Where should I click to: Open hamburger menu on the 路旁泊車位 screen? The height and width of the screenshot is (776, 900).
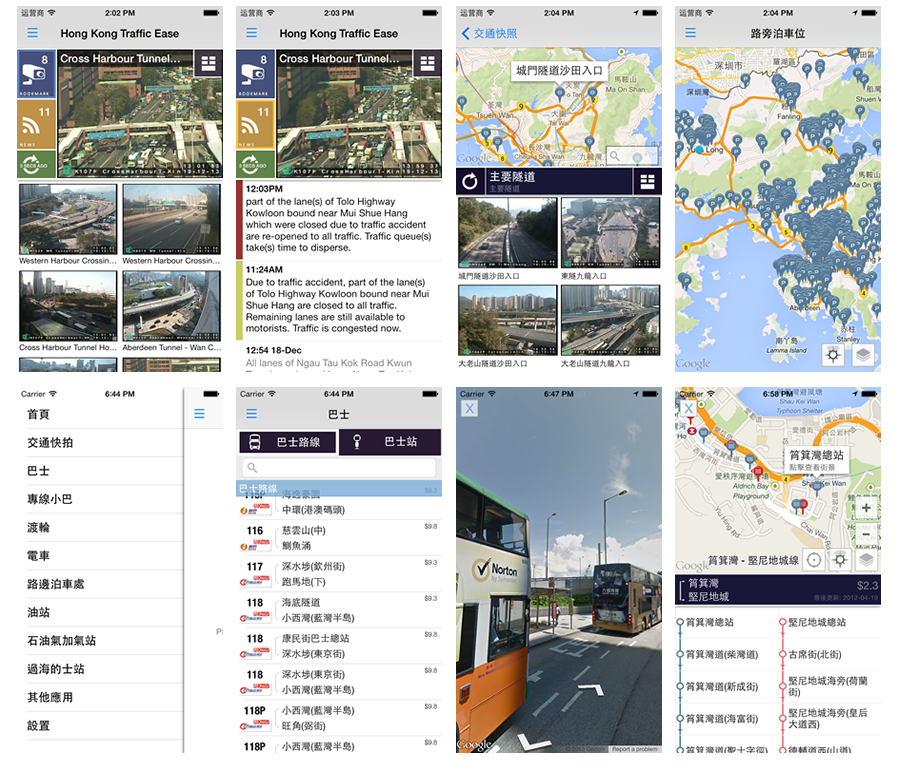(690, 33)
